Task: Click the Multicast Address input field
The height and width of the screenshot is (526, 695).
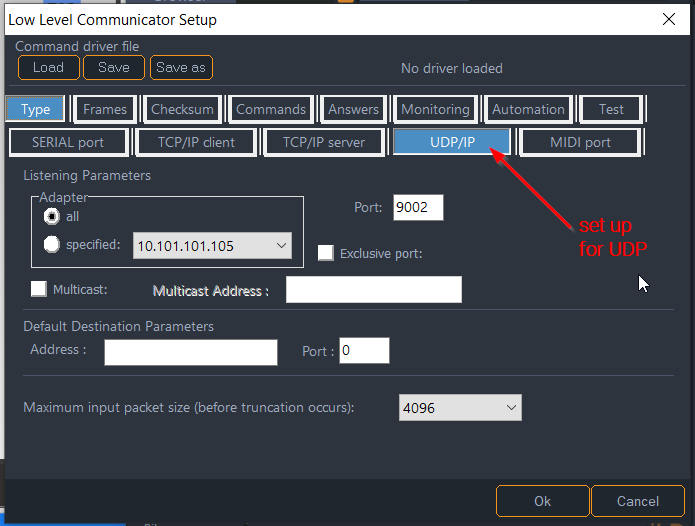Action: 373,290
